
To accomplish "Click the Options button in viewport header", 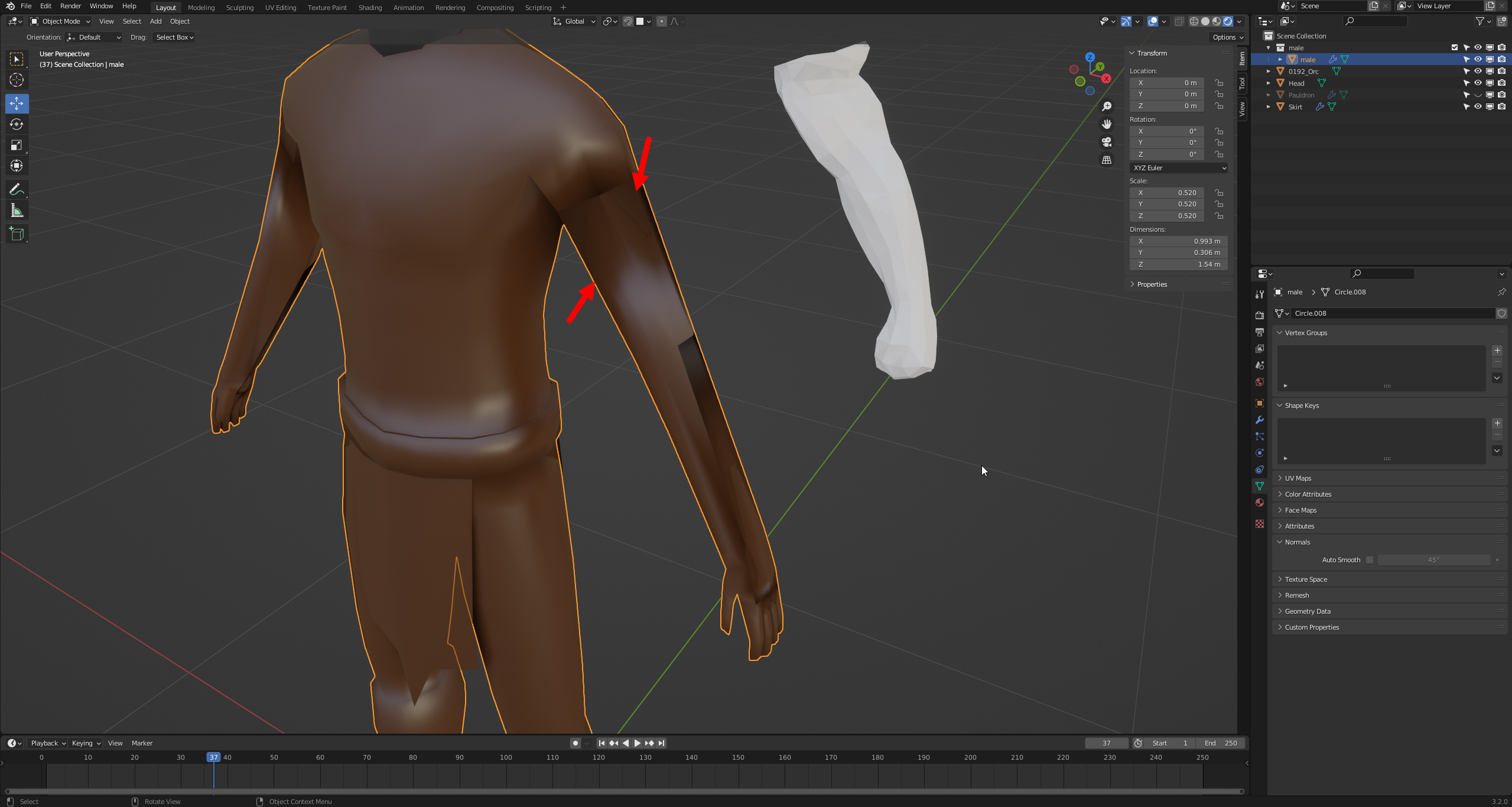I will coord(1227,37).
